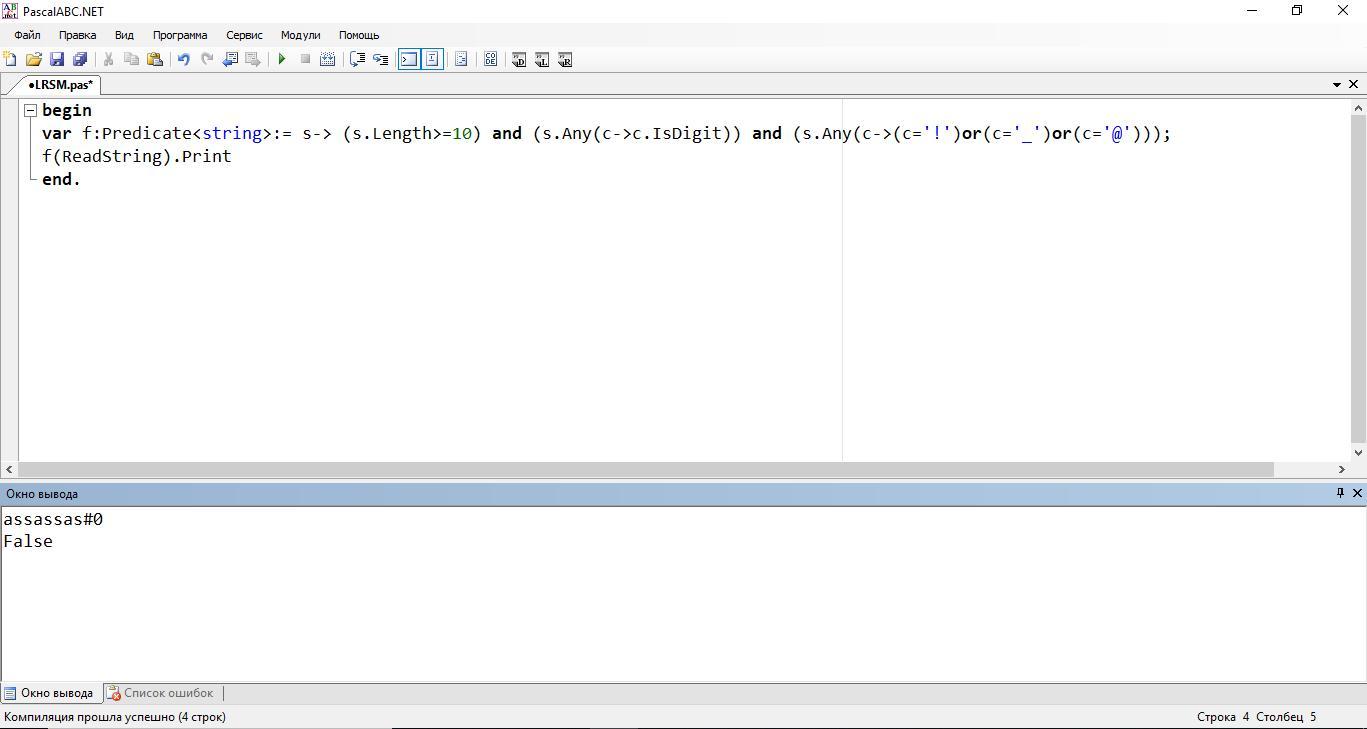This screenshot has width=1367, height=729.
Task: Click the editor vertical scrollbar up arrow
Action: point(1358,108)
